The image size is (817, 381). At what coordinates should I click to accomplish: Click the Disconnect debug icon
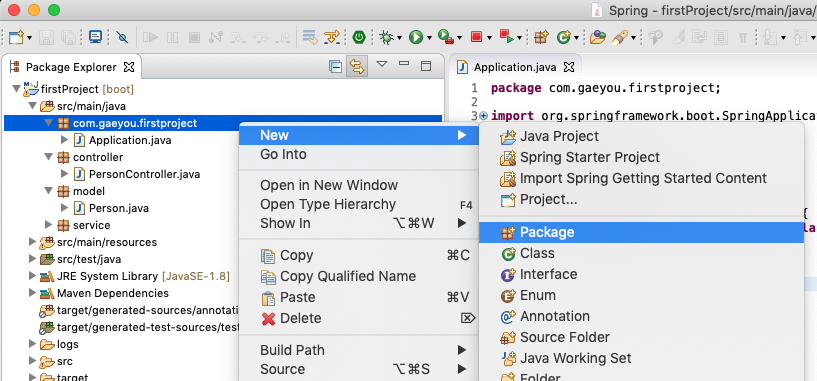[x=216, y=37]
